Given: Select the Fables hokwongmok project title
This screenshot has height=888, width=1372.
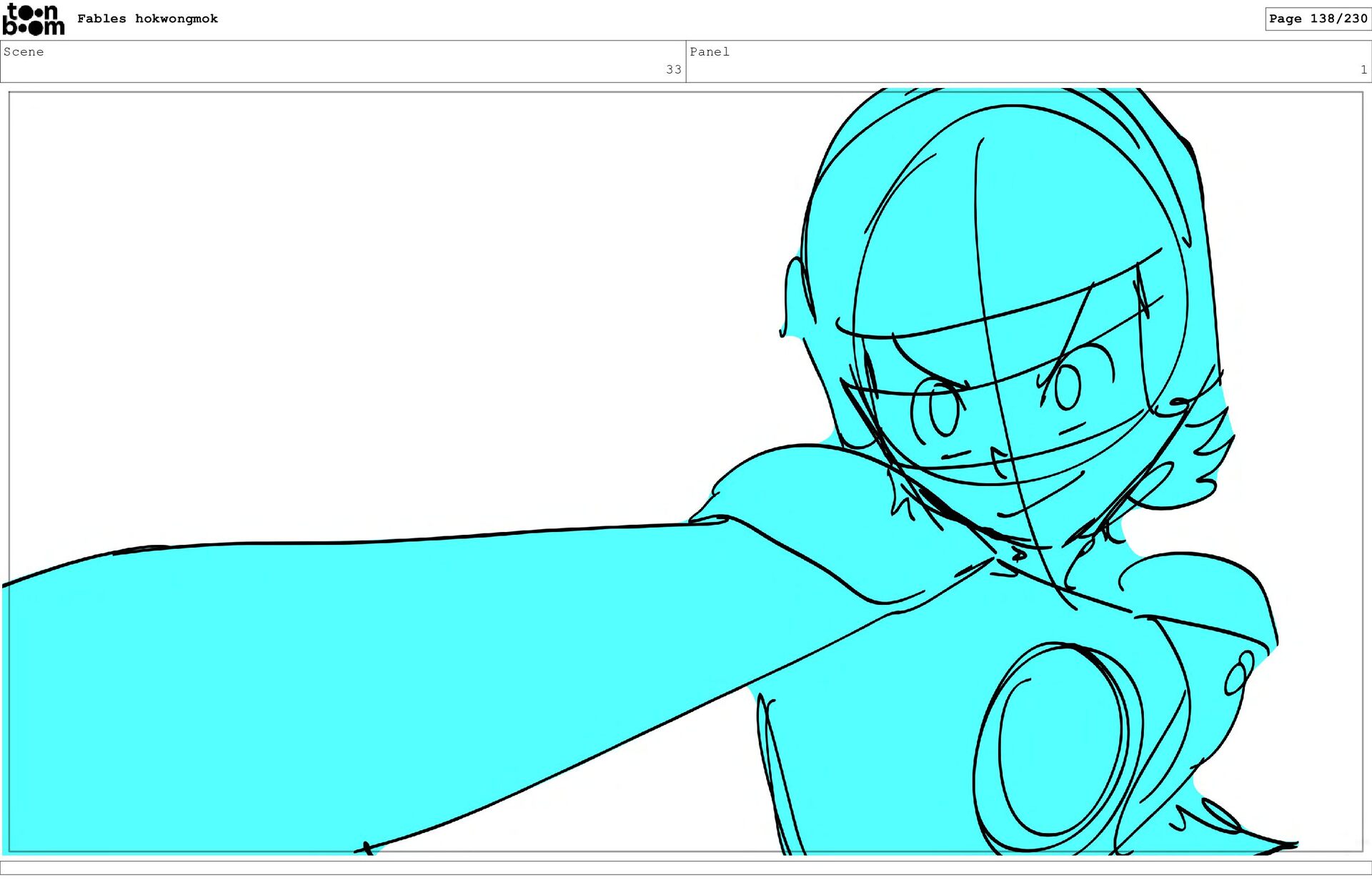Looking at the screenshot, I should point(147,19).
